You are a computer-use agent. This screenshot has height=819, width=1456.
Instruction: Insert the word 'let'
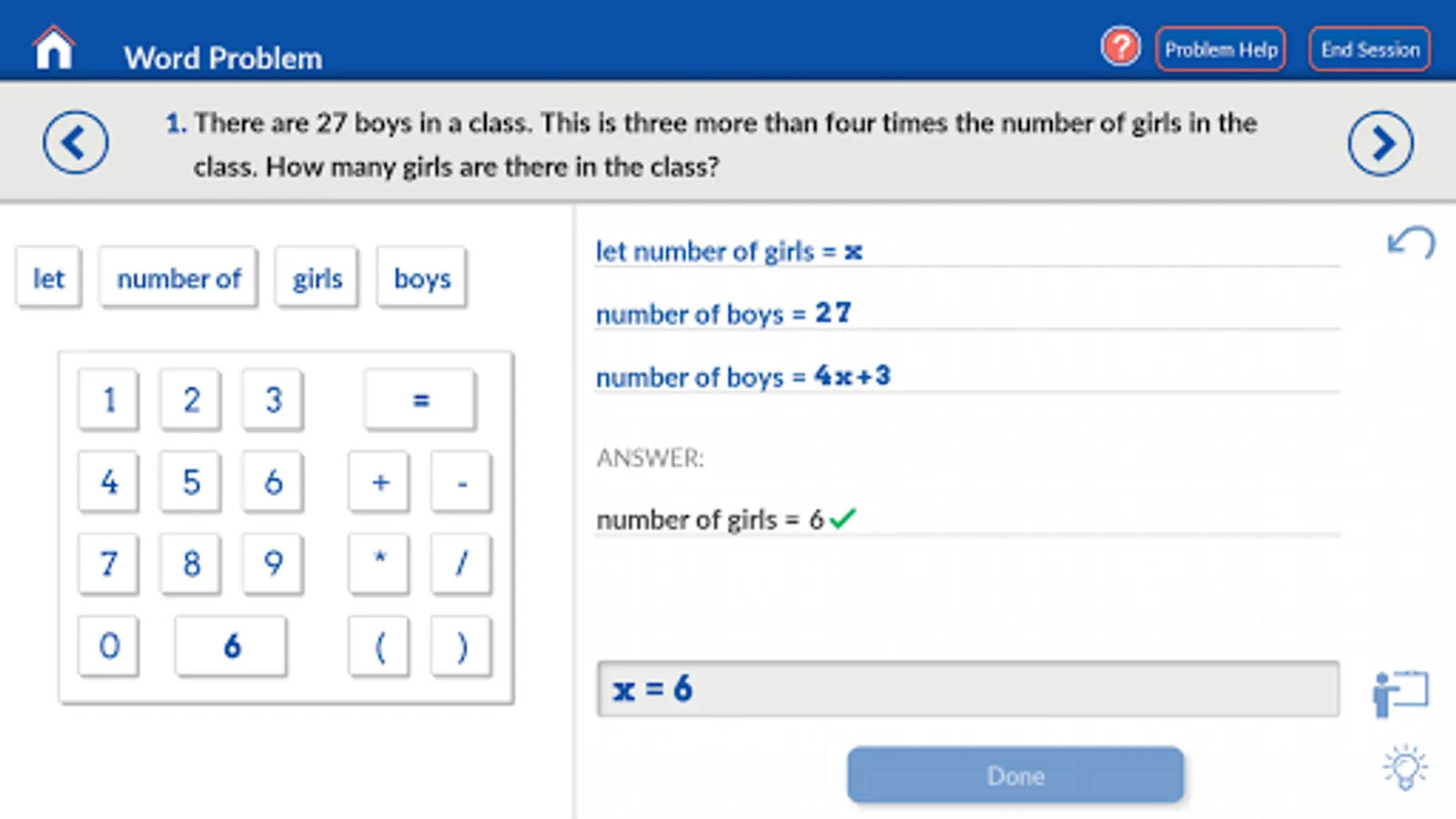pos(48,278)
